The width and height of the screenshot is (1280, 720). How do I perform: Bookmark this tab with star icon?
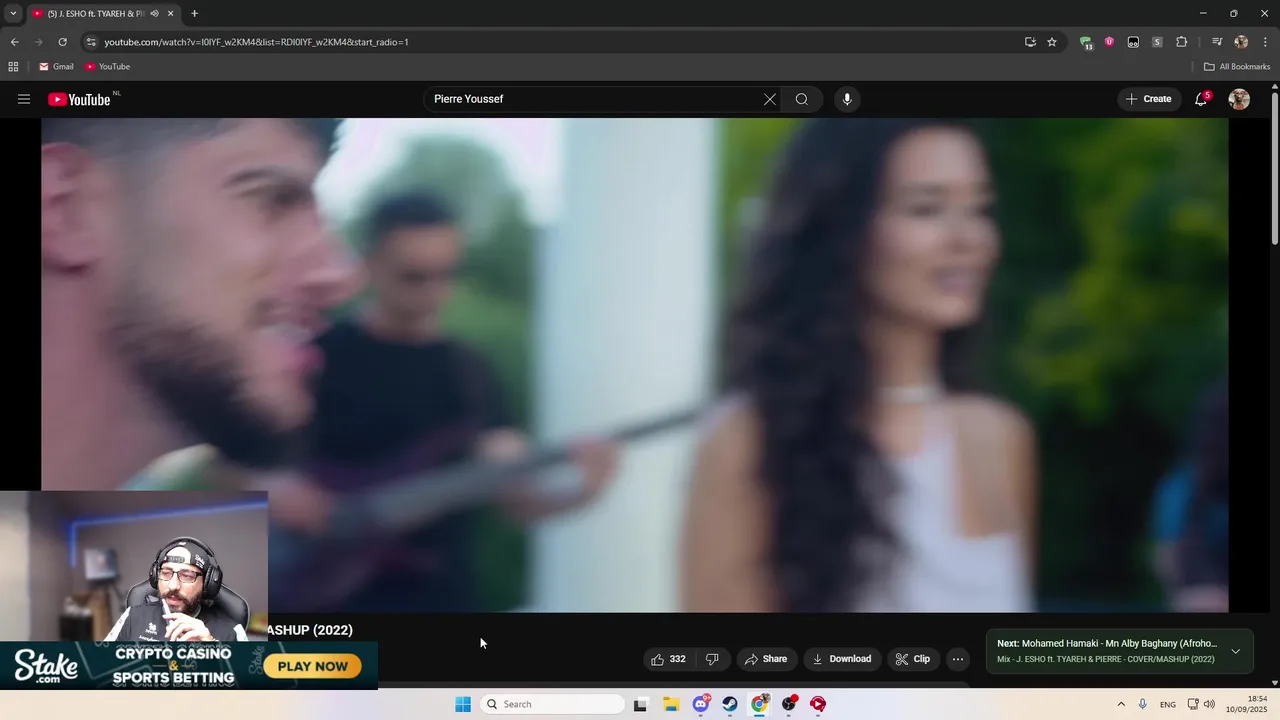[1052, 42]
